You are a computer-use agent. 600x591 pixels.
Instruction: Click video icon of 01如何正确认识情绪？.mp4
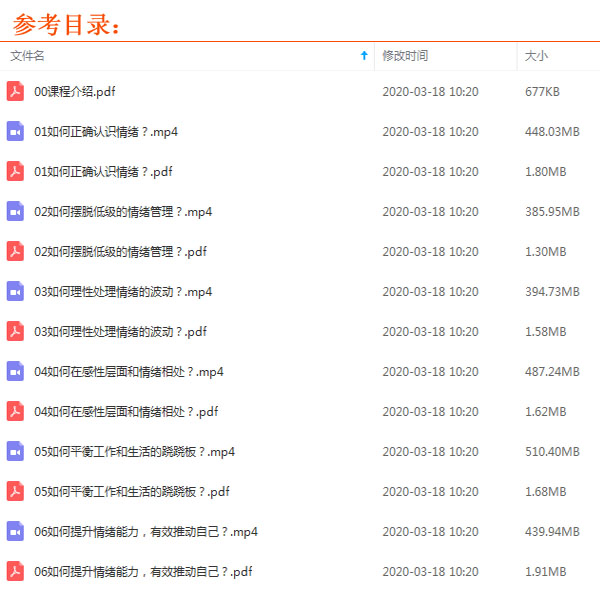(15, 131)
